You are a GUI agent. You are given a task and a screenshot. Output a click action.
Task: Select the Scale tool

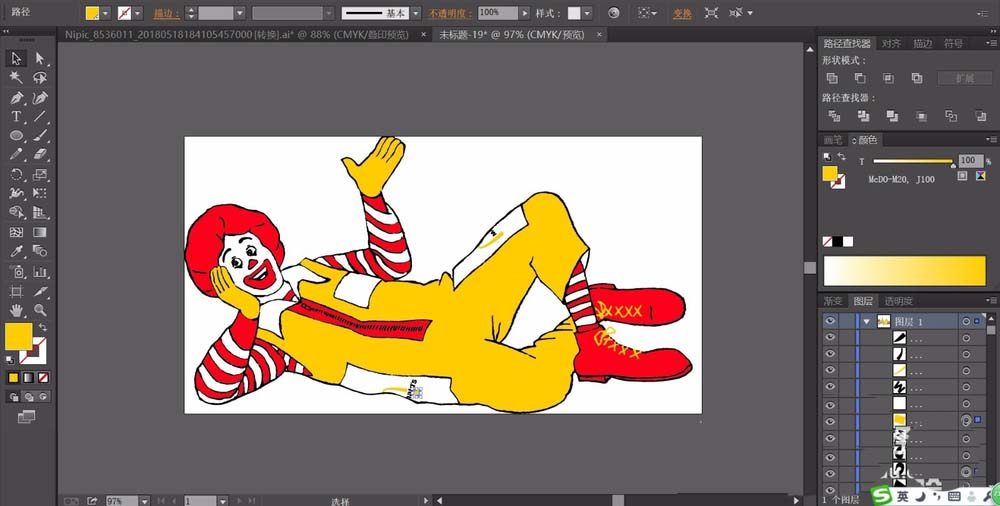click(40, 175)
